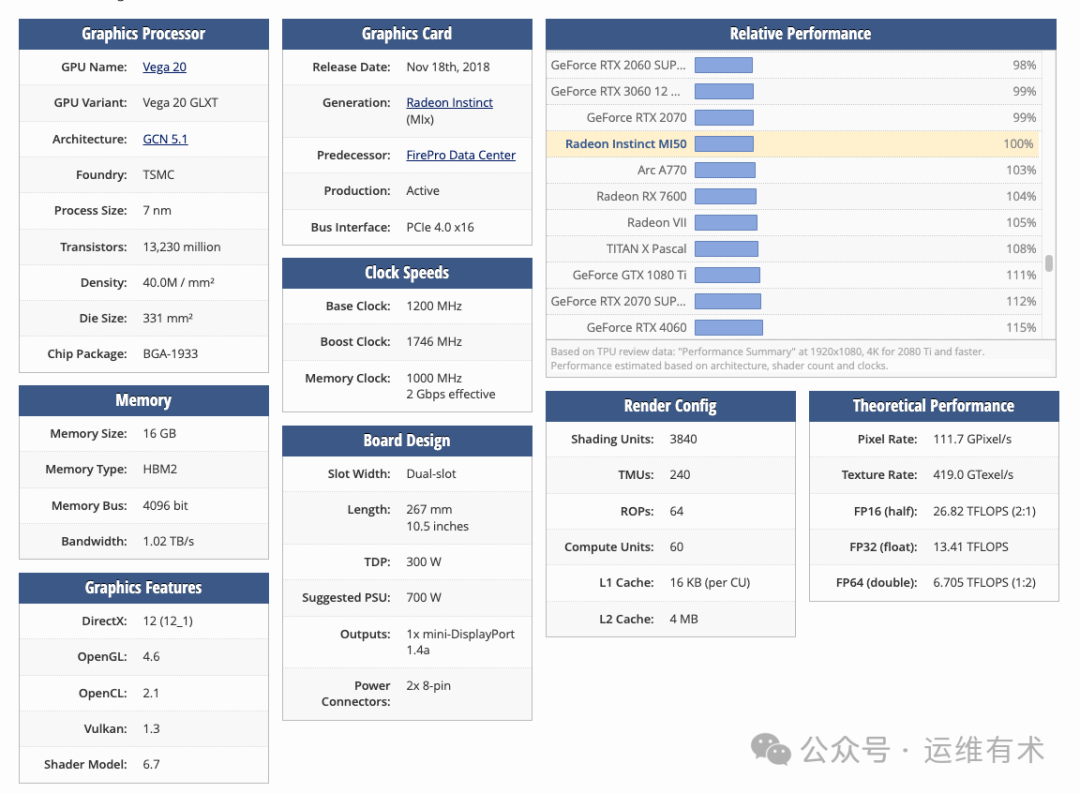Click the GeForce RTX 3060 12 ... entry
The width and height of the screenshot is (1080, 793).
(x=792, y=91)
